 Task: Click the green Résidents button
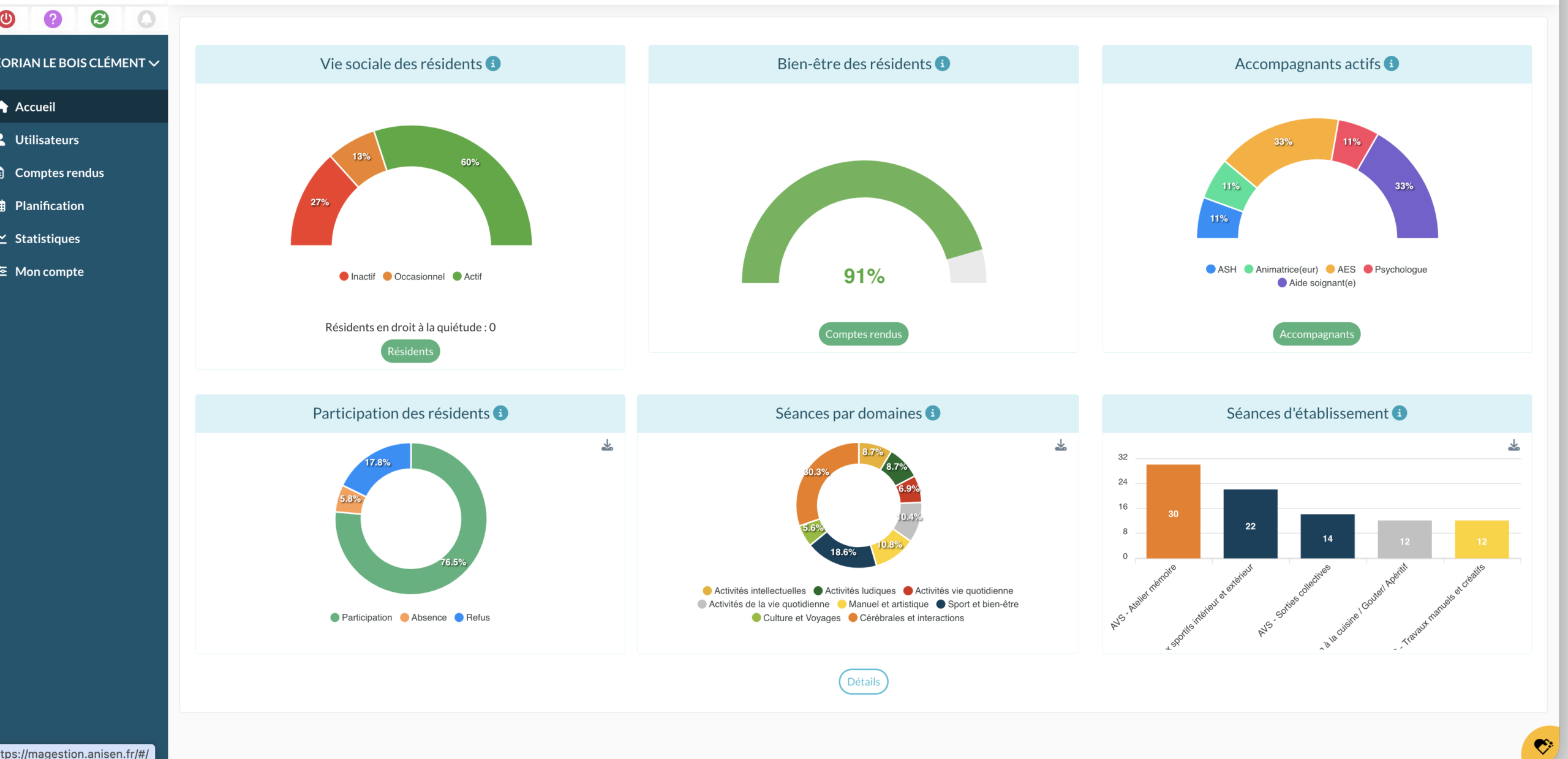tap(410, 352)
